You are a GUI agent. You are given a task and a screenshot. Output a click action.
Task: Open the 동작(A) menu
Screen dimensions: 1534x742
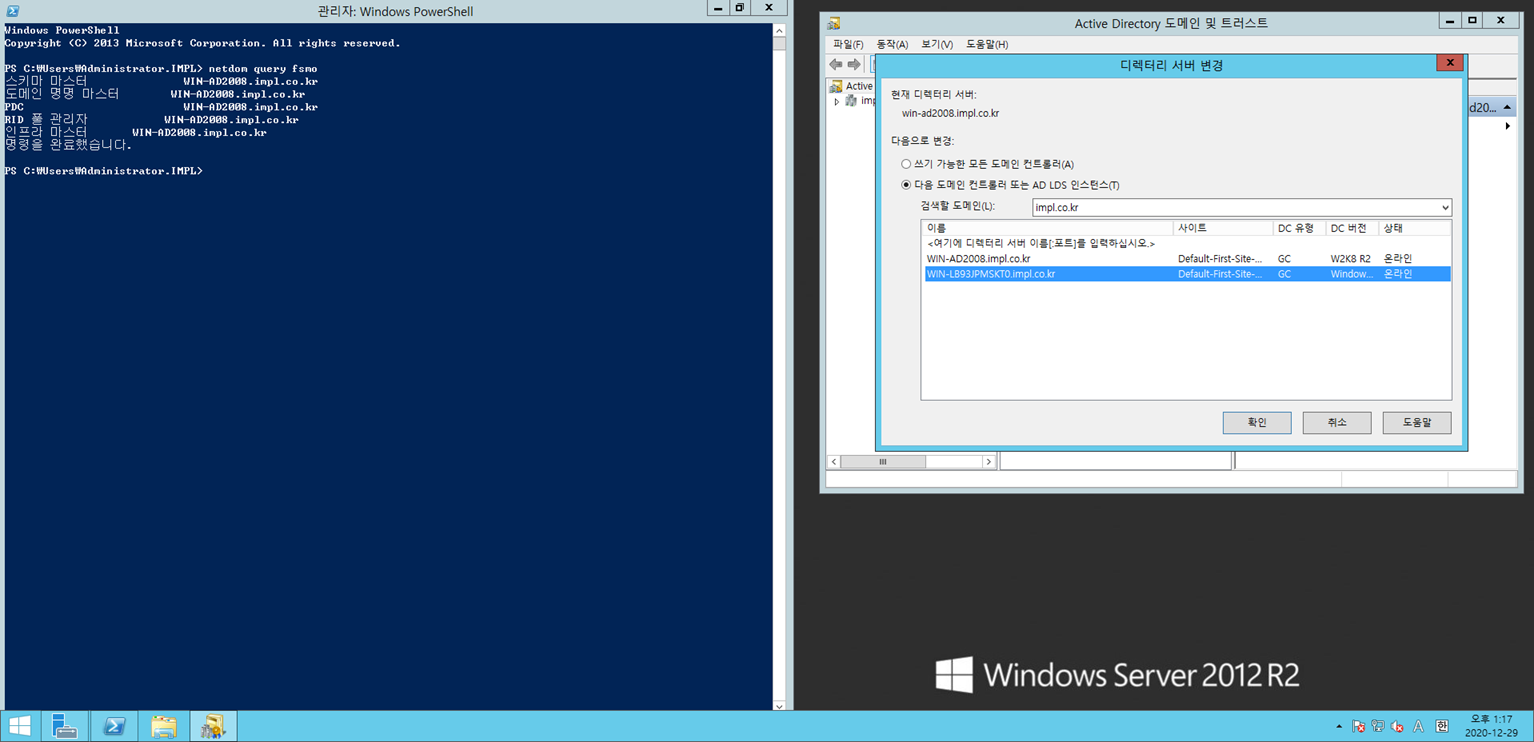click(x=892, y=44)
